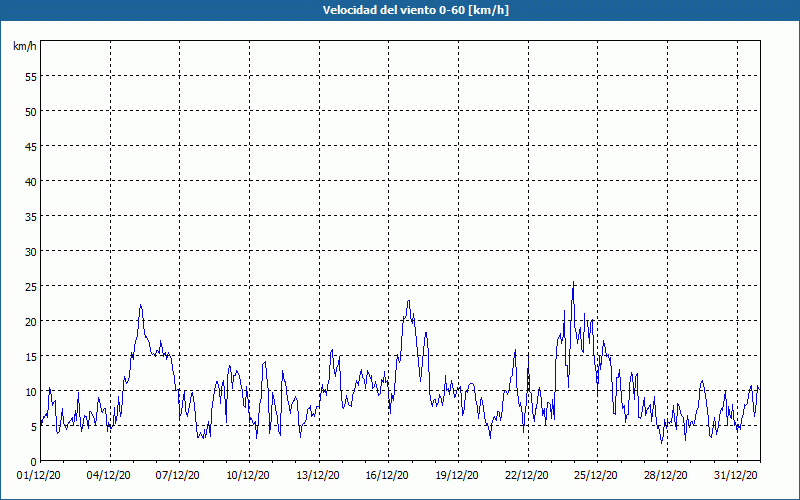Click the y-axis value 55
Screen dimensions: 800x500
(x=31, y=77)
